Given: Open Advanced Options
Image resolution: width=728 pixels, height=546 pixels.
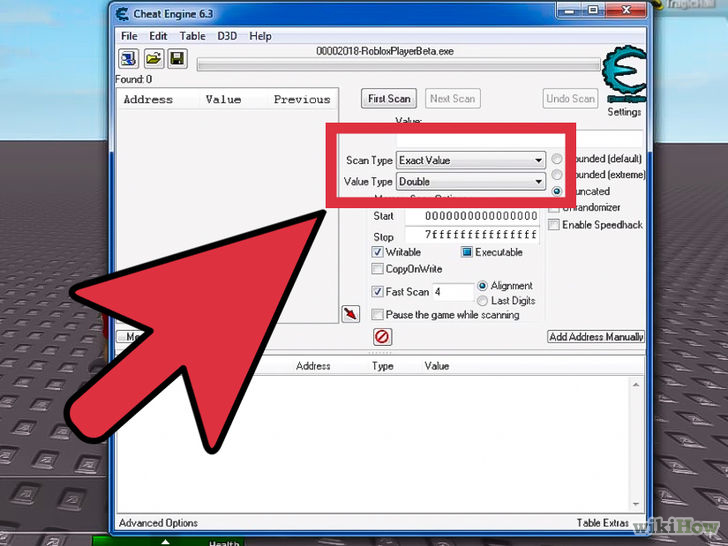Looking at the screenshot, I should click(158, 523).
